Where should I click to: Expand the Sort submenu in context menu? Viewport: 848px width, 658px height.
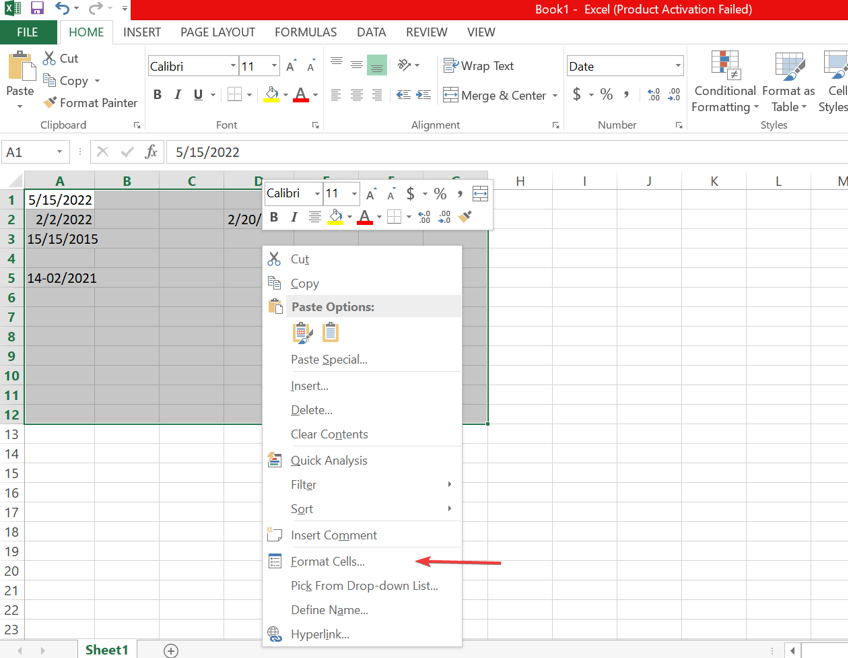(362, 509)
